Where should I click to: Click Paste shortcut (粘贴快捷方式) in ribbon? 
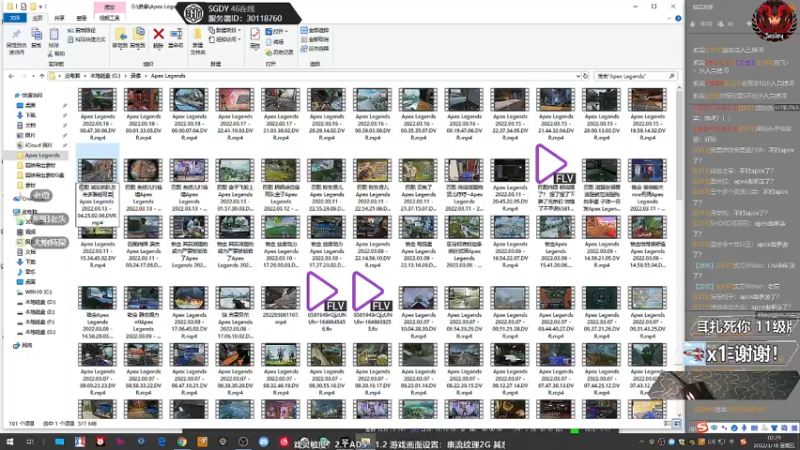click(86, 39)
